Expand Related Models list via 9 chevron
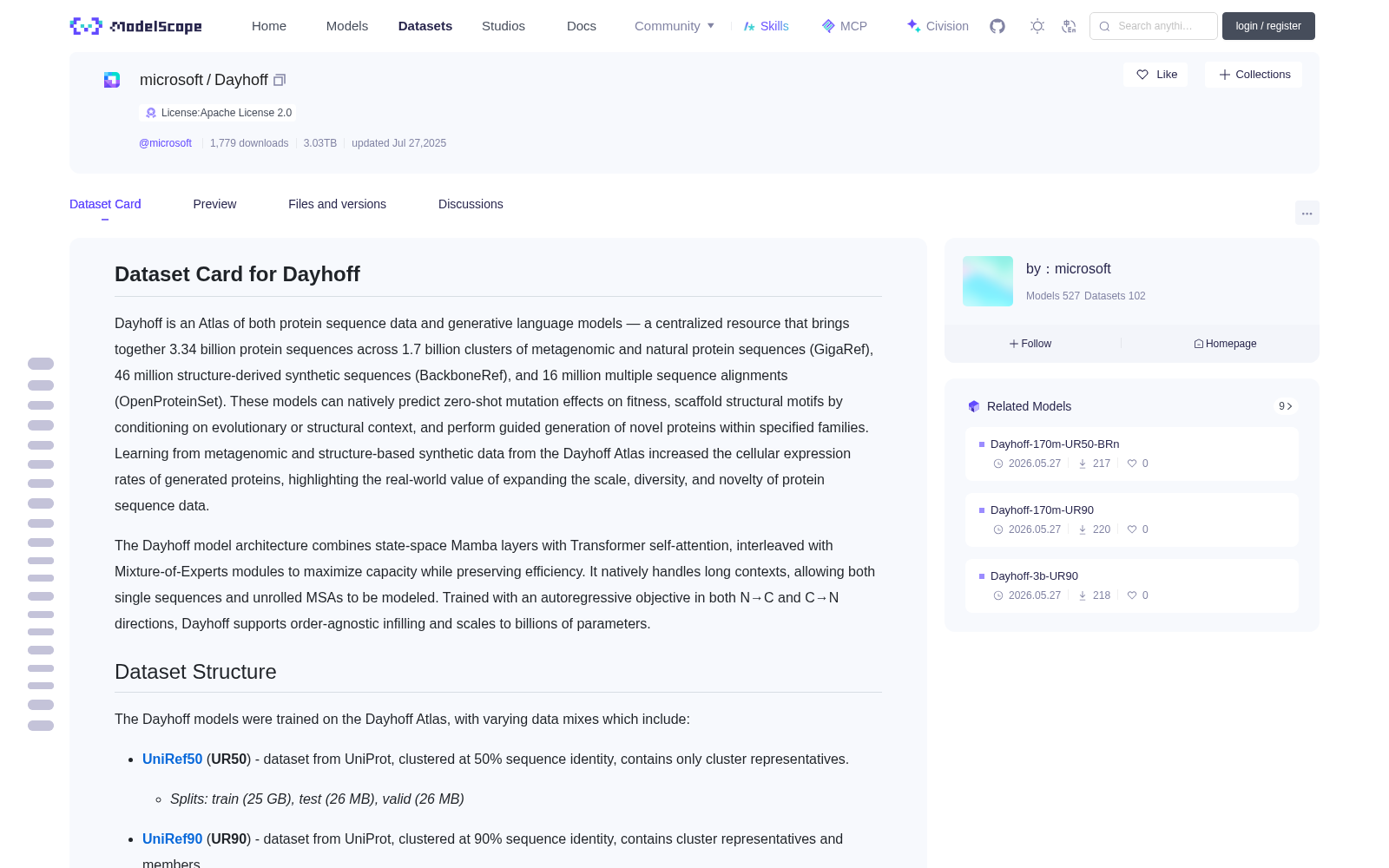 pyautogui.click(x=1286, y=406)
